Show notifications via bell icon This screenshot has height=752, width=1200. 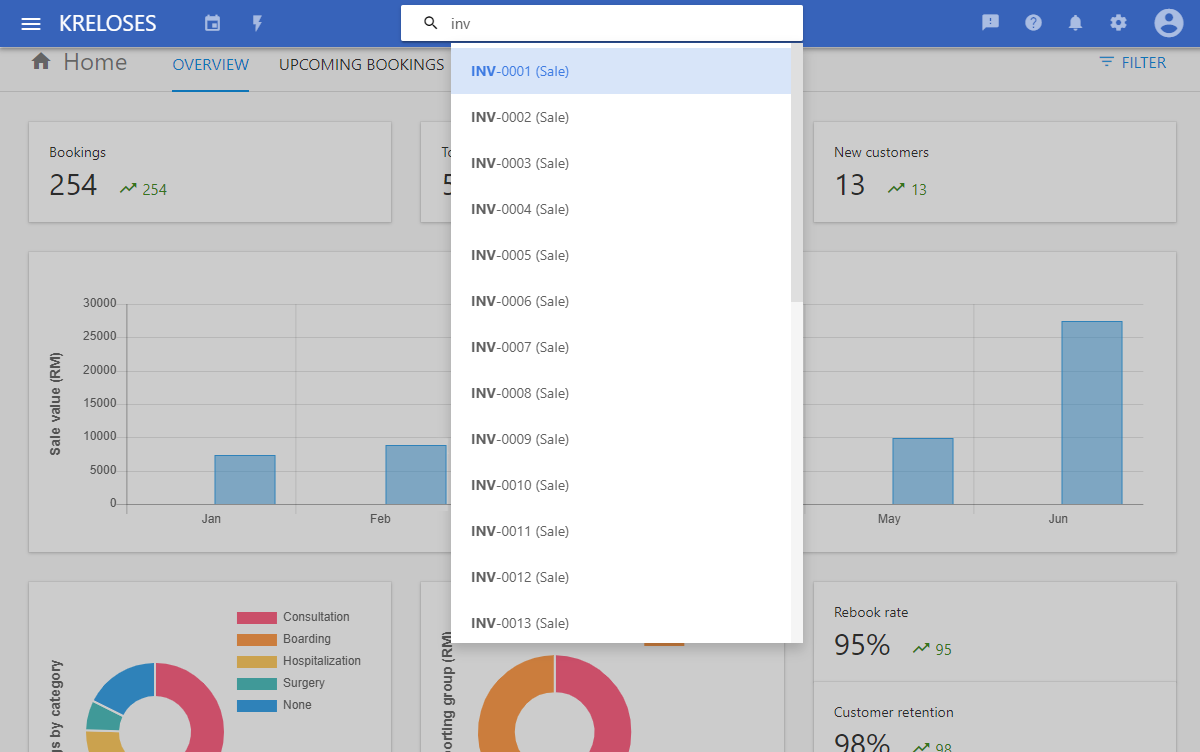pos(1076,23)
